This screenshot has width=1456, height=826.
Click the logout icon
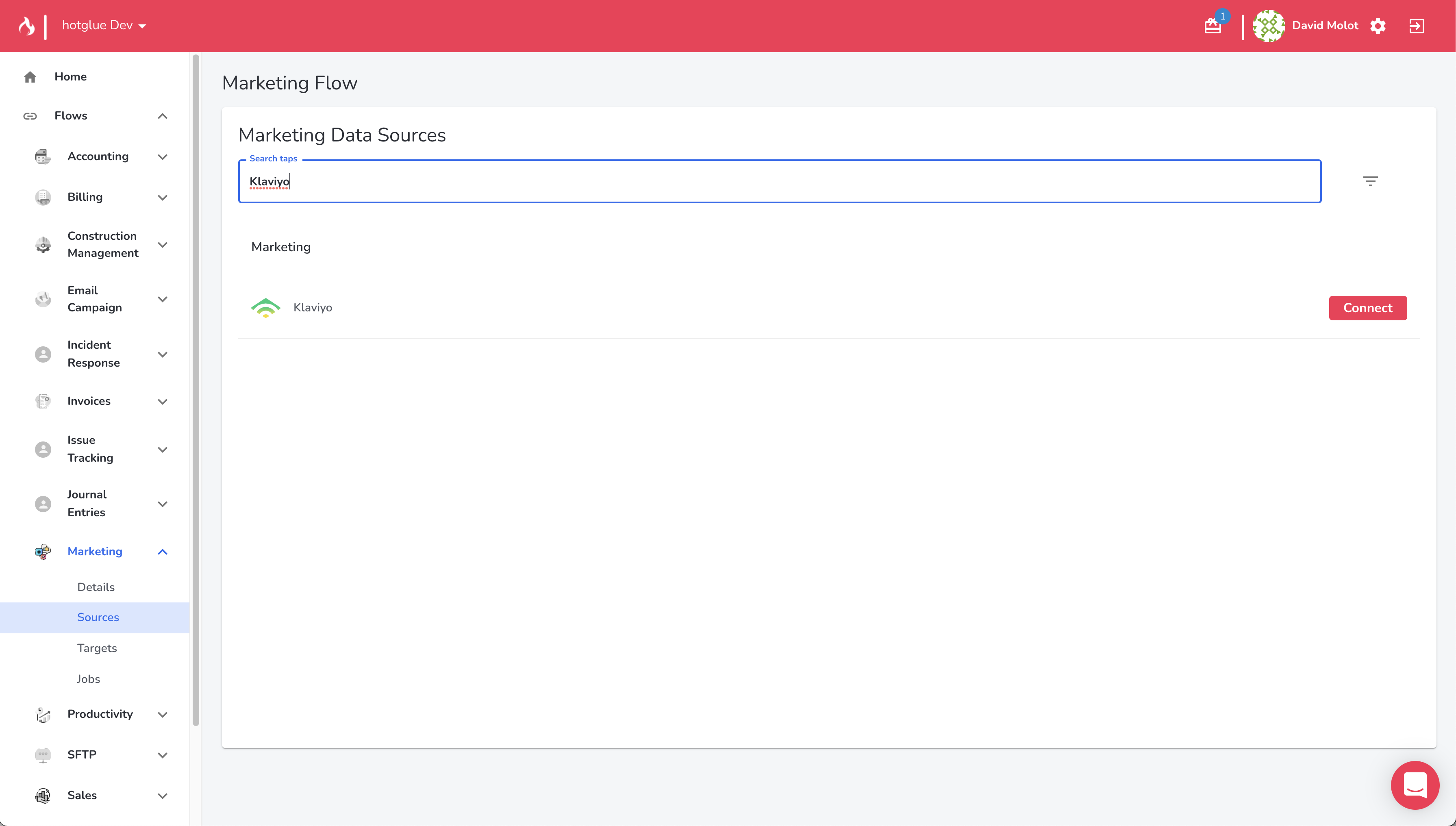[1416, 26]
